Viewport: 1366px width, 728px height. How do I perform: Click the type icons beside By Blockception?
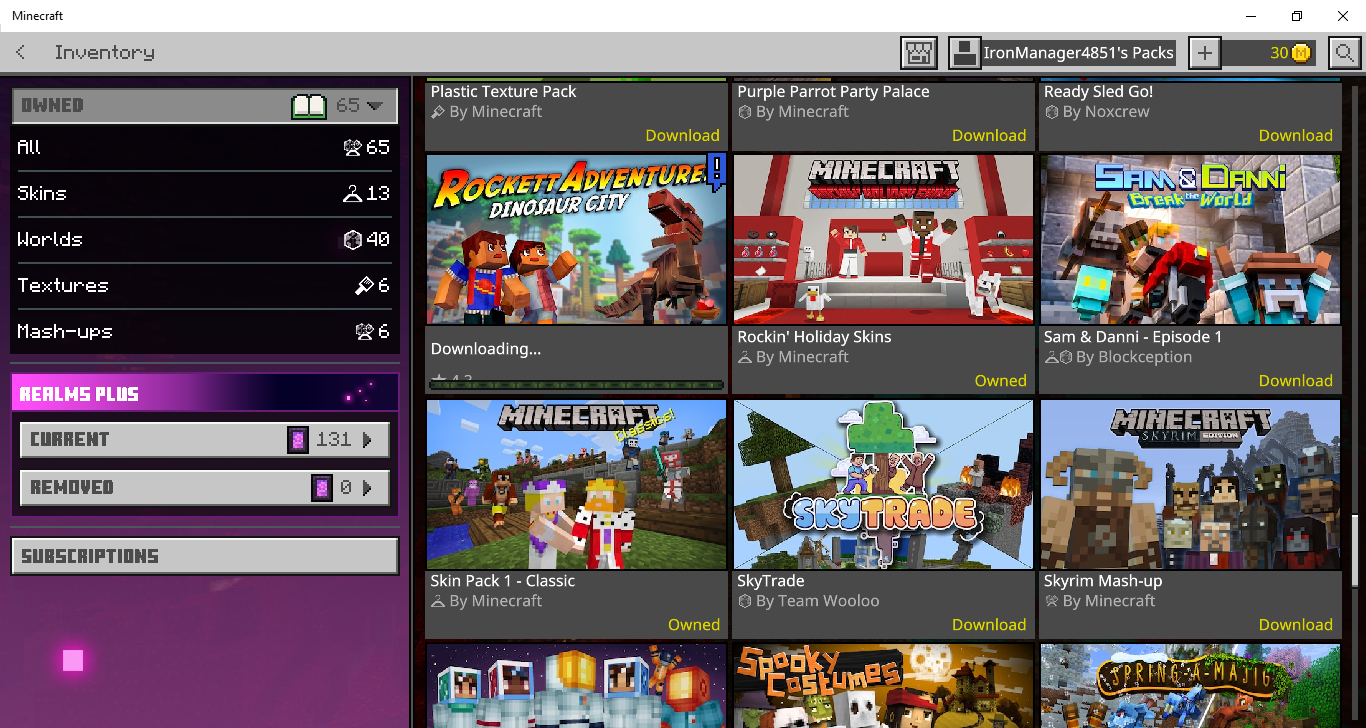(x=1058, y=357)
